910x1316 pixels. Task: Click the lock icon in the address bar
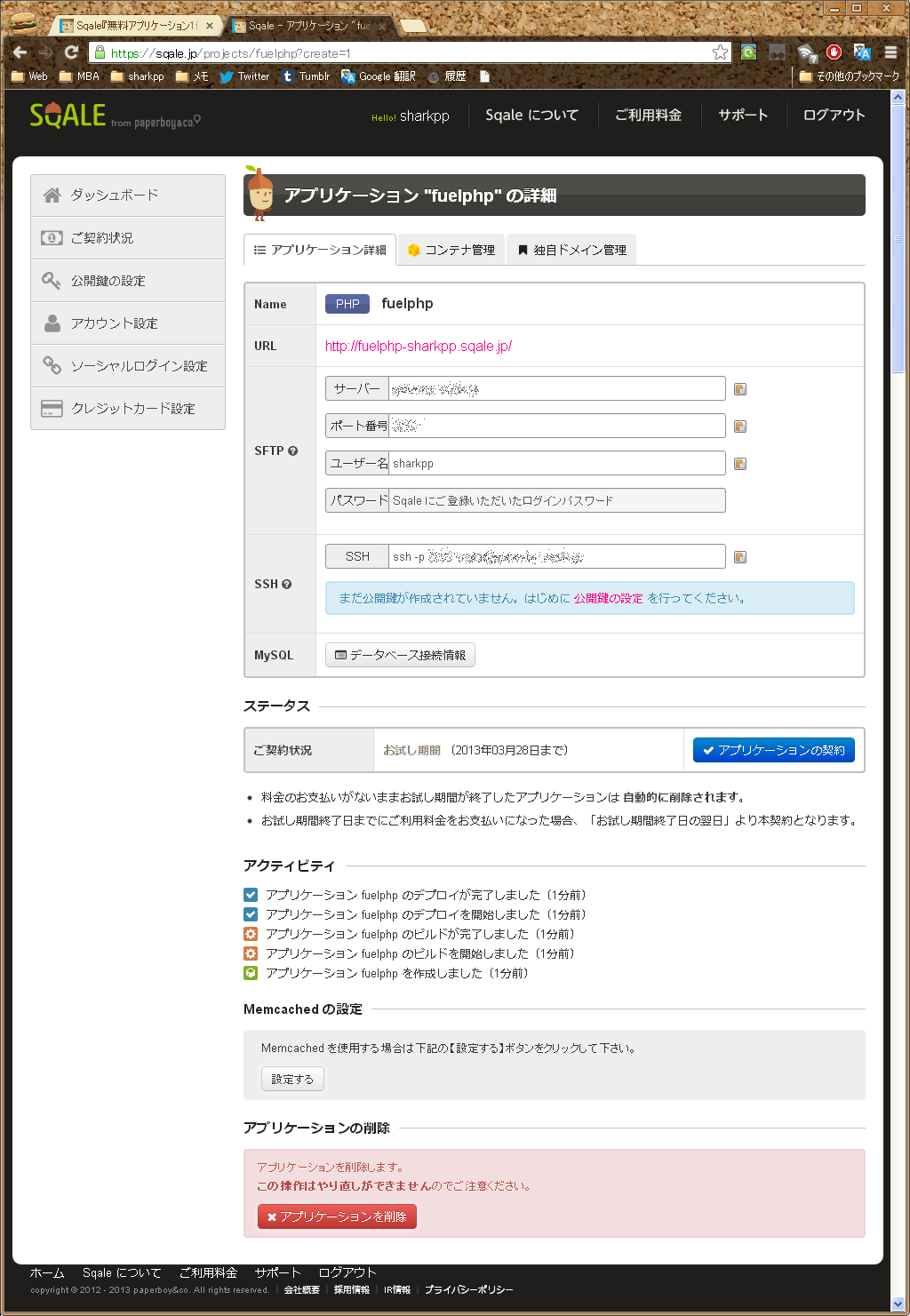(x=100, y=52)
